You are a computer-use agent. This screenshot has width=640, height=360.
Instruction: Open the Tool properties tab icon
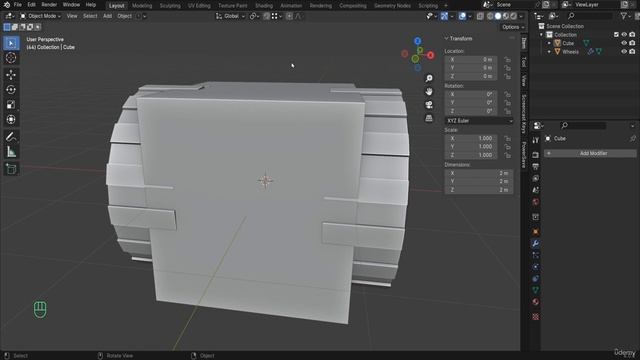click(536, 140)
